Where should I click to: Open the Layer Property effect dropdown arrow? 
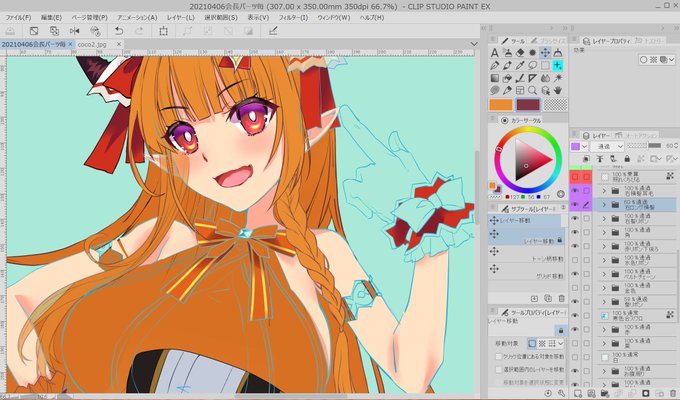click(672, 60)
